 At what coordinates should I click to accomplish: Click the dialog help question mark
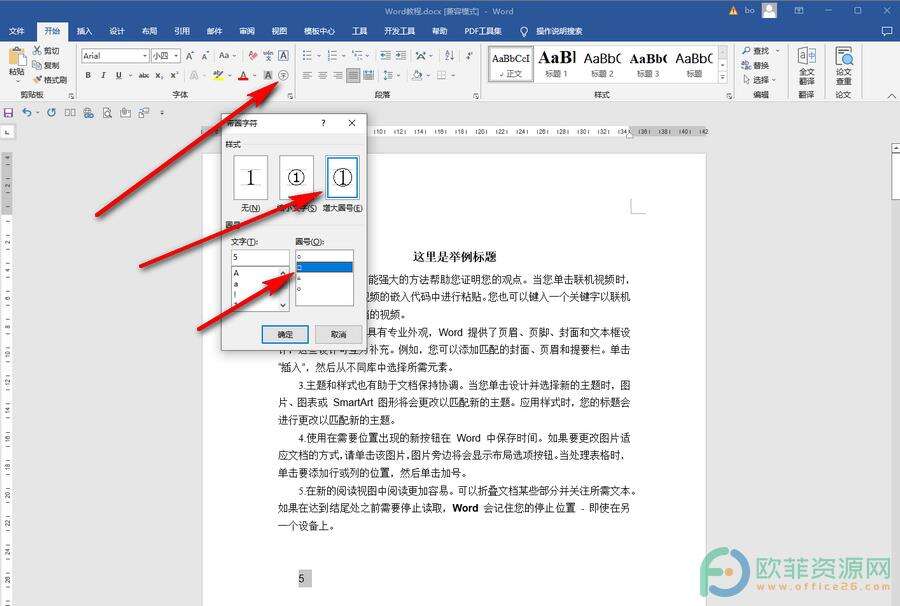click(323, 123)
